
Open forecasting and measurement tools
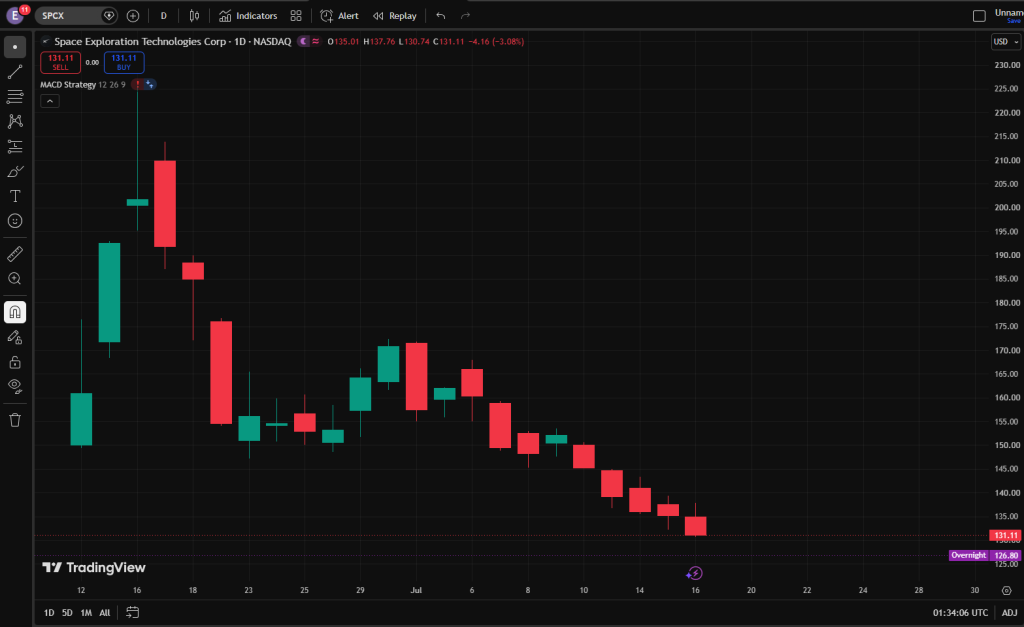coord(15,146)
